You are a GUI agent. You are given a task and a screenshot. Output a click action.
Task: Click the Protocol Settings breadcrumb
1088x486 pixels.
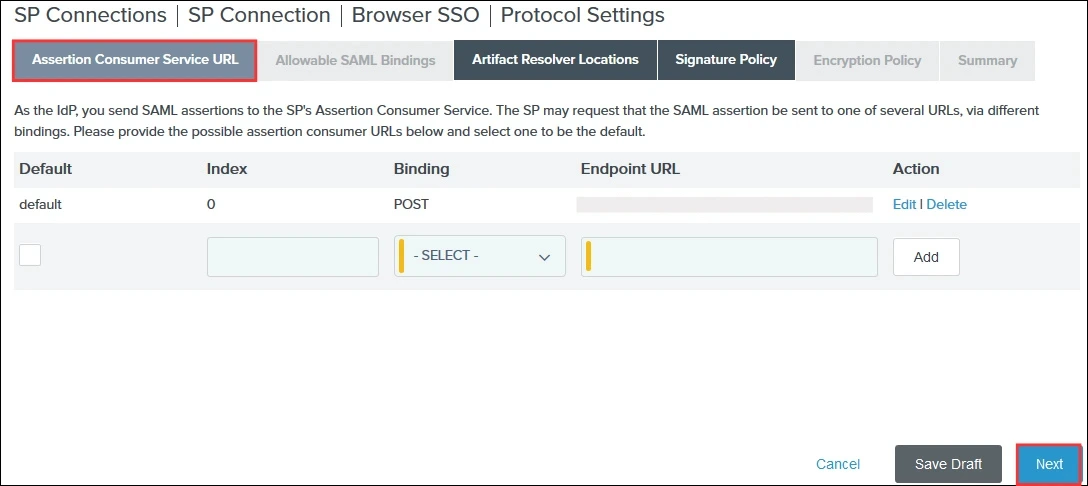tap(582, 16)
